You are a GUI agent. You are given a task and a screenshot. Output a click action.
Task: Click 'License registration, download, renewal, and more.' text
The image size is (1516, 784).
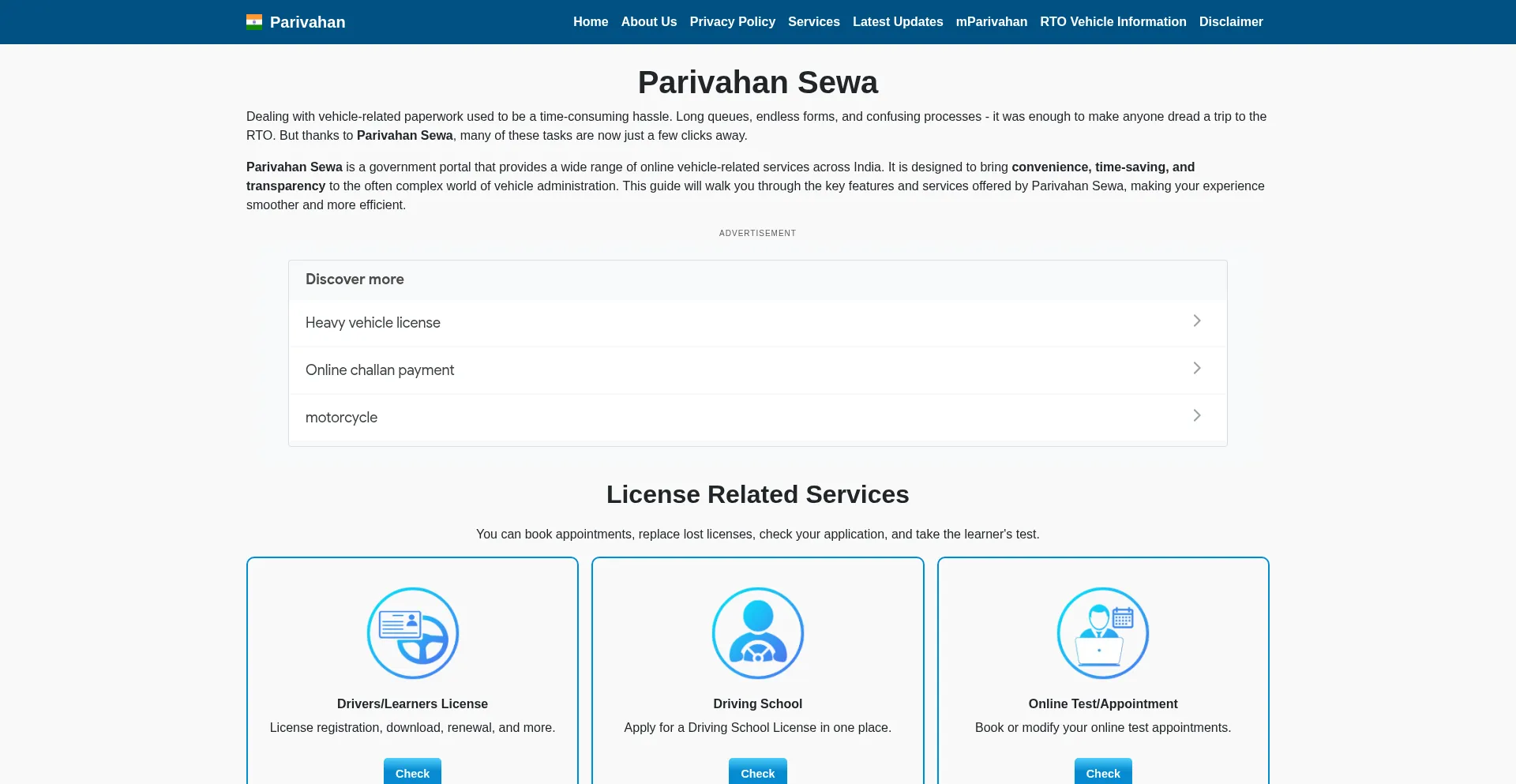[x=412, y=727]
